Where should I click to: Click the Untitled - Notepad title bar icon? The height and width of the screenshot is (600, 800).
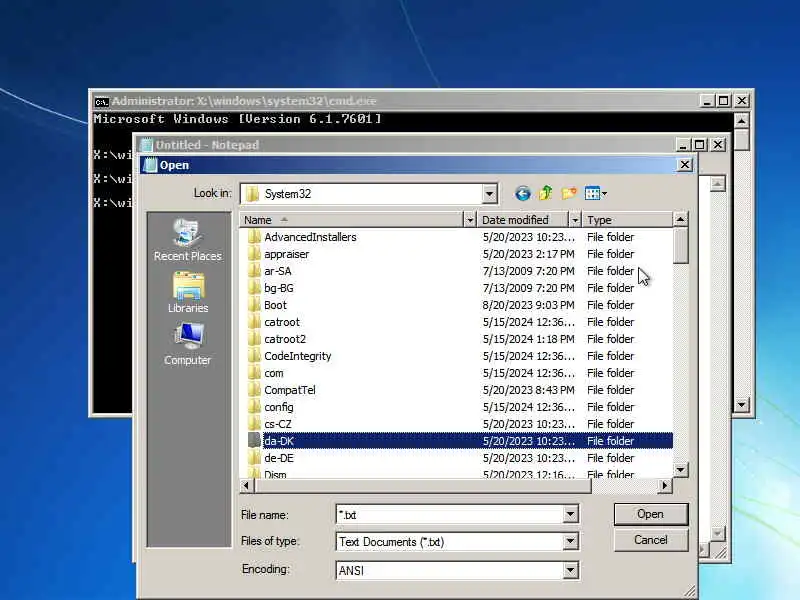point(146,145)
